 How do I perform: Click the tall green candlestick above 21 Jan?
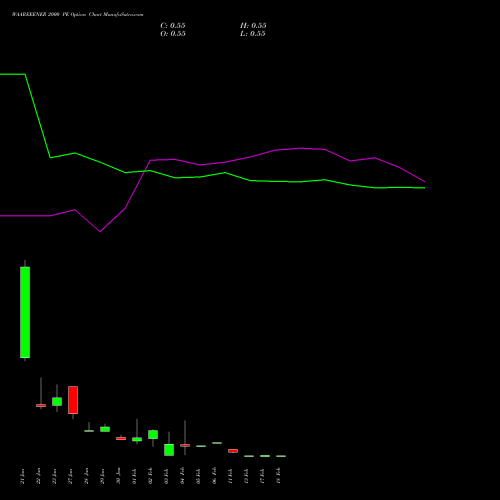(x=25, y=312)
